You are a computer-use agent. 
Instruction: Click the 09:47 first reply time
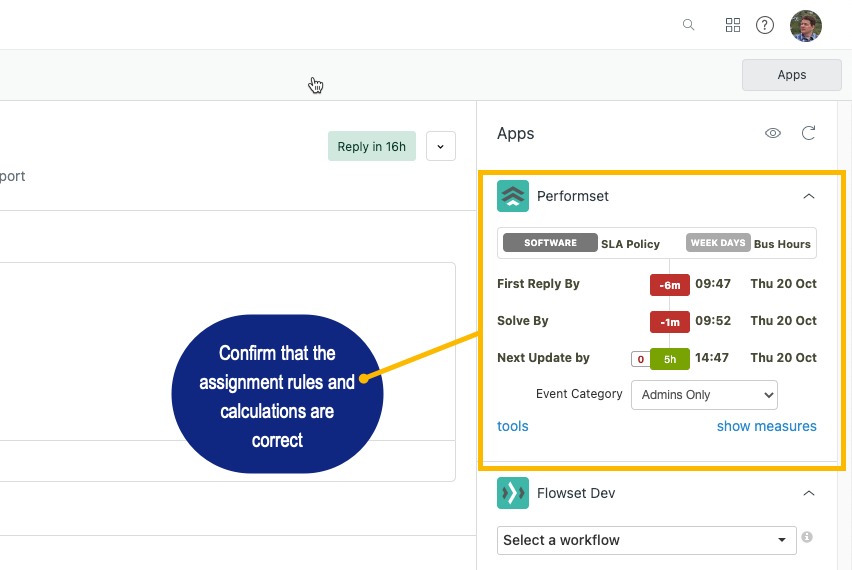pyautogui.click(x=713, y=284)
